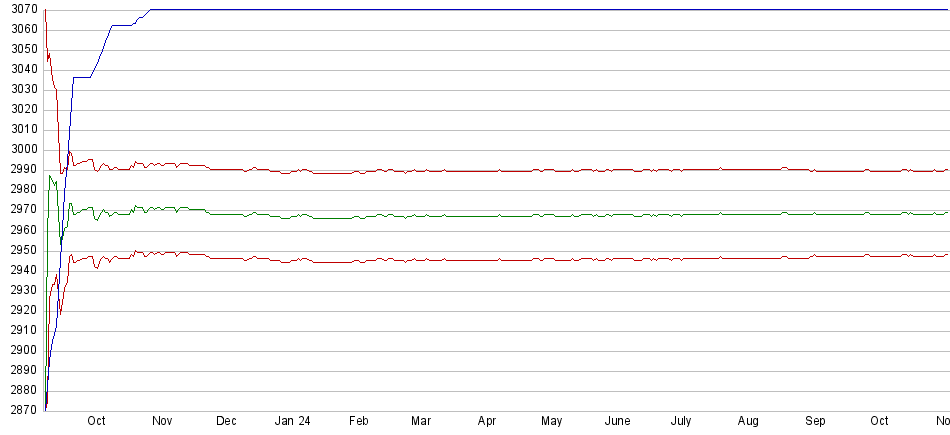
Task: Select the 3000 value on the y-axis
Action: pos(20,150)
